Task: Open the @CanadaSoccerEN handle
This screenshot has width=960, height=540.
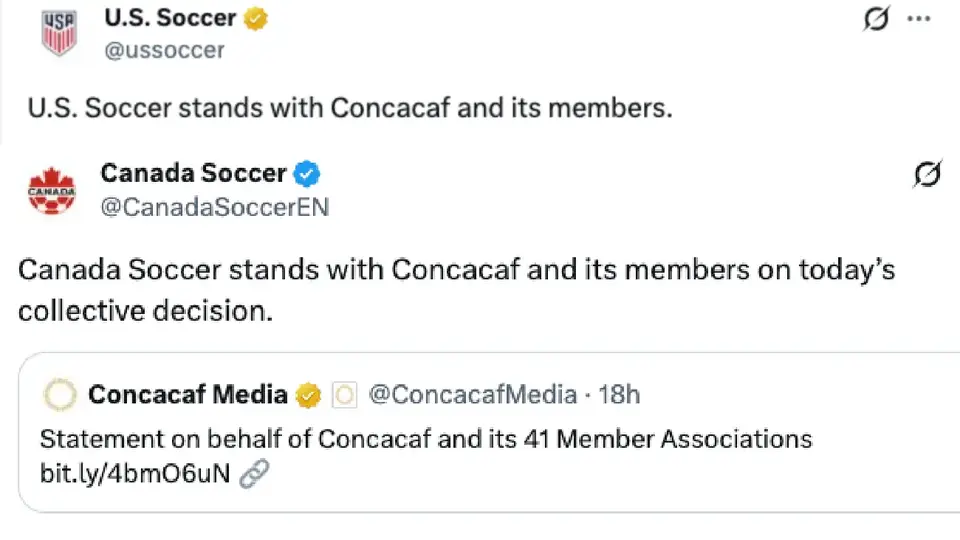Action: [x=215, y=207]
